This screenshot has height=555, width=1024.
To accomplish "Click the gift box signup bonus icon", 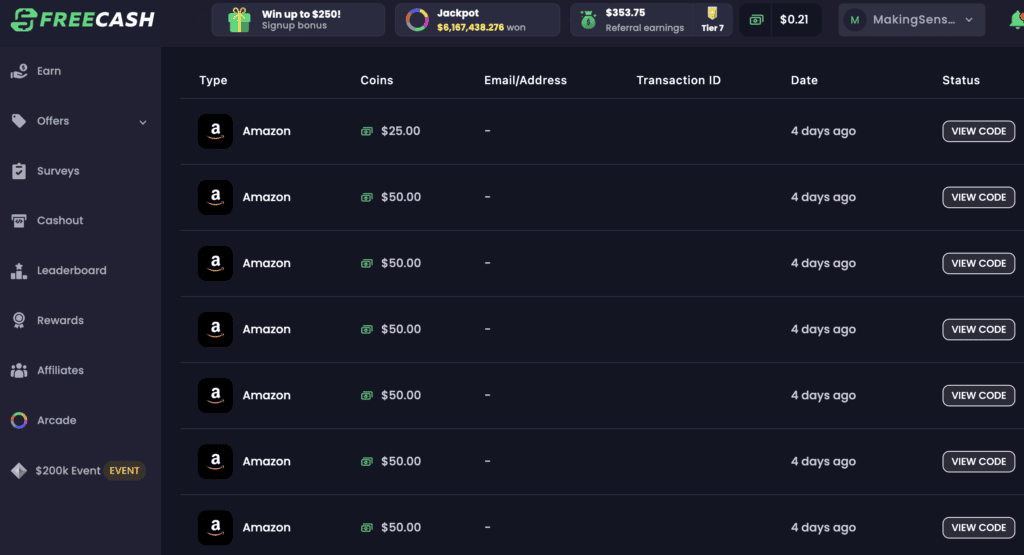I will click(239, 20).
